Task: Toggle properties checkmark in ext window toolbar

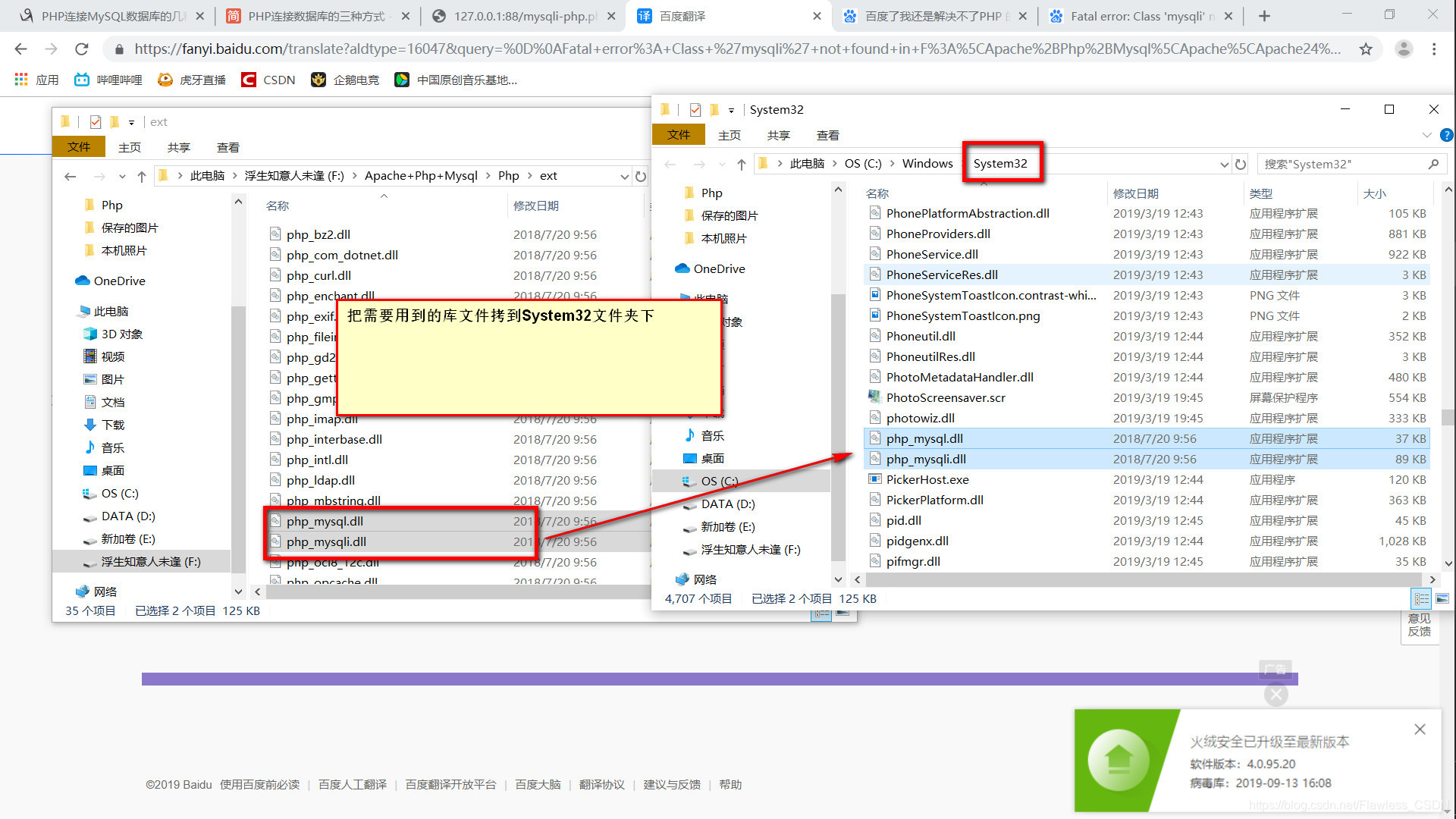Action: point(96,122)
